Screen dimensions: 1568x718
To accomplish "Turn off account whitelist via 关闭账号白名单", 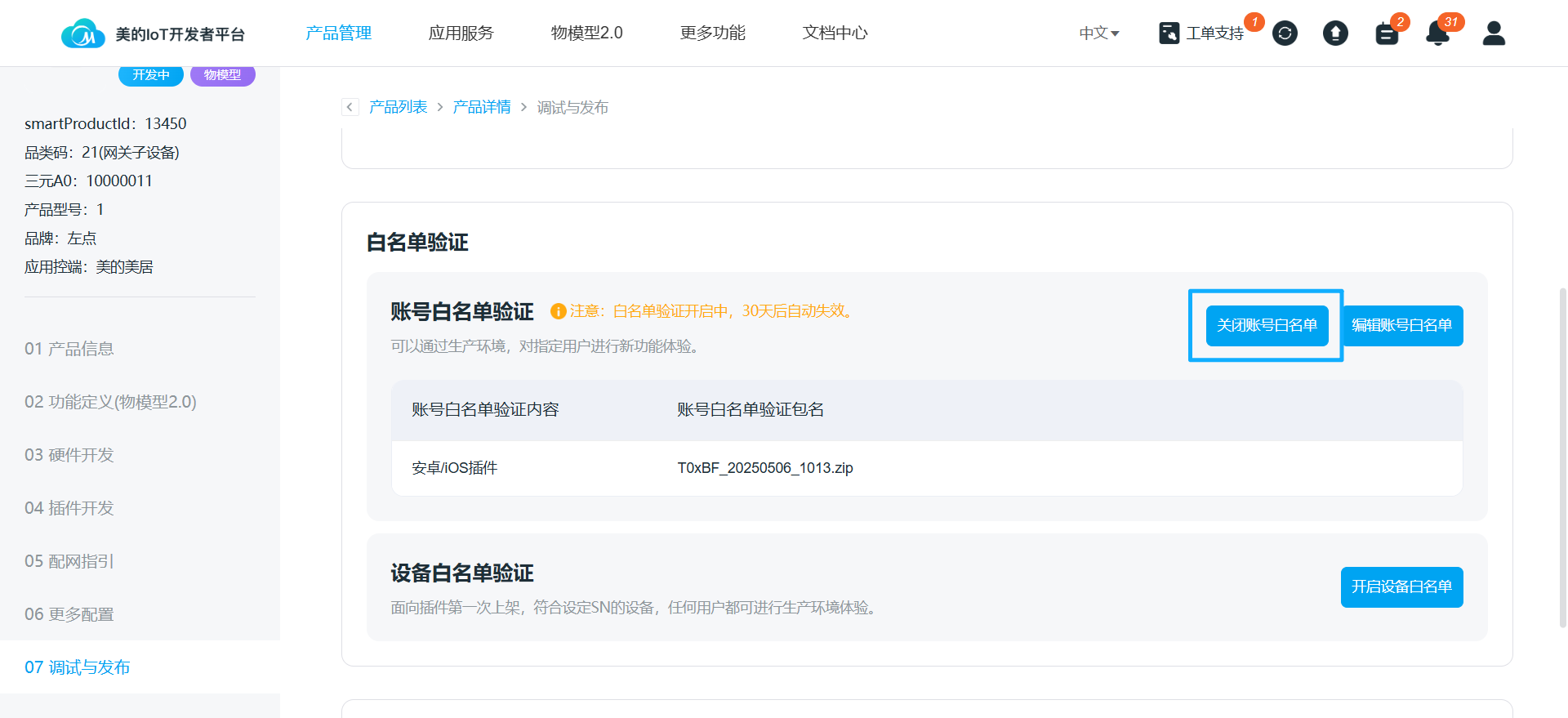I will 1267,326.
